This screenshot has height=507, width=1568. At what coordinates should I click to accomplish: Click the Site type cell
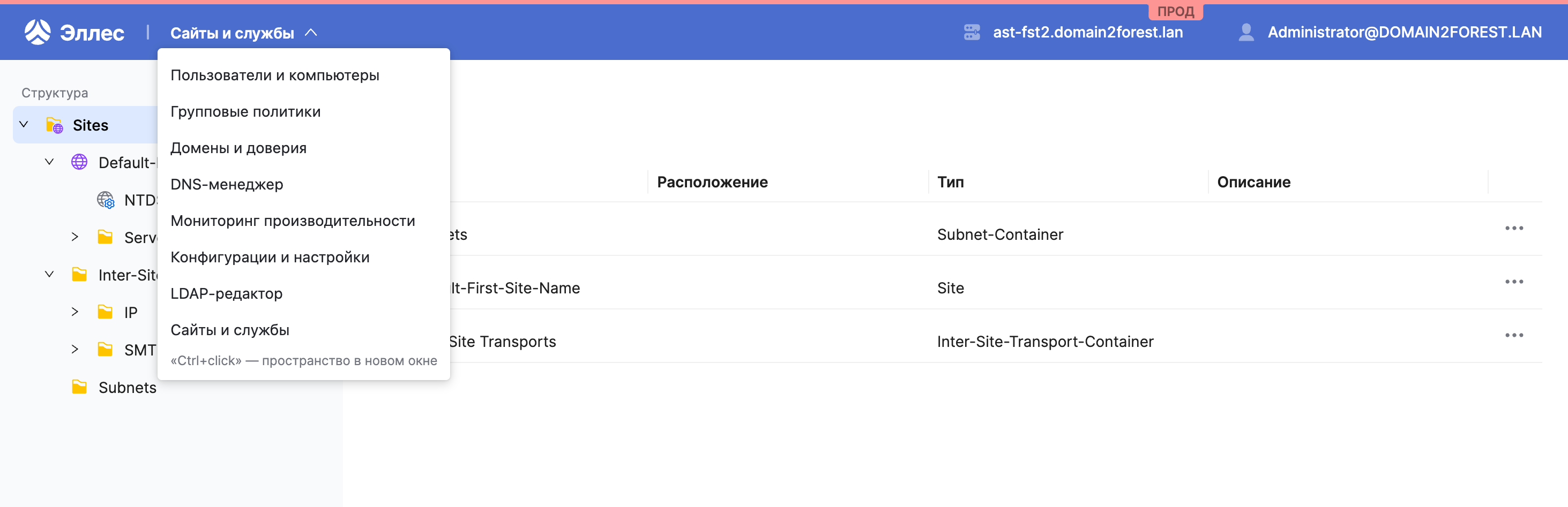(x=950, y=288)
